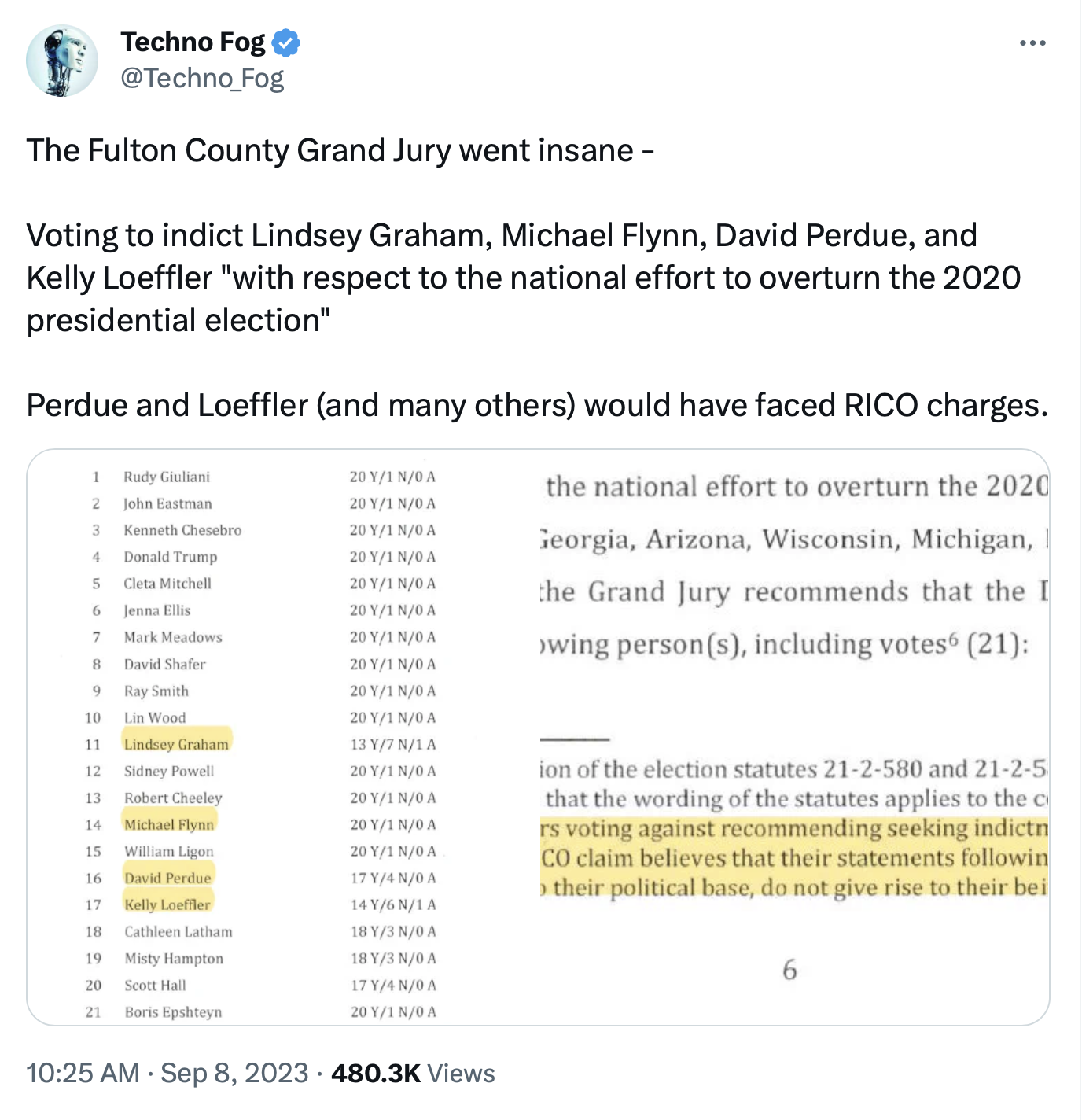Click the 10:25 AM timestamp link
The height and width of the screenshot is (1120, 1082).
coord(83,1073)
